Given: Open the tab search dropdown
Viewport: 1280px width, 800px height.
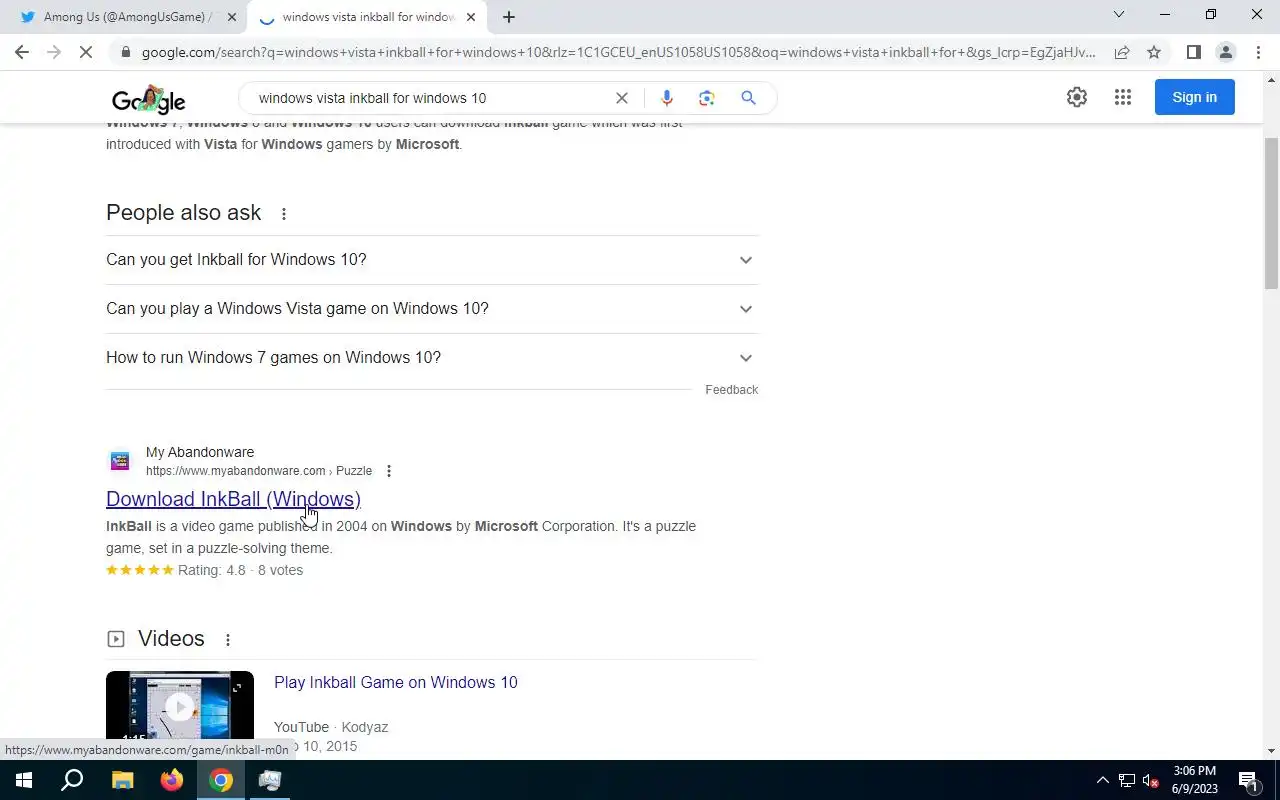Looking at the screenshot, I should click(1119, 15).
